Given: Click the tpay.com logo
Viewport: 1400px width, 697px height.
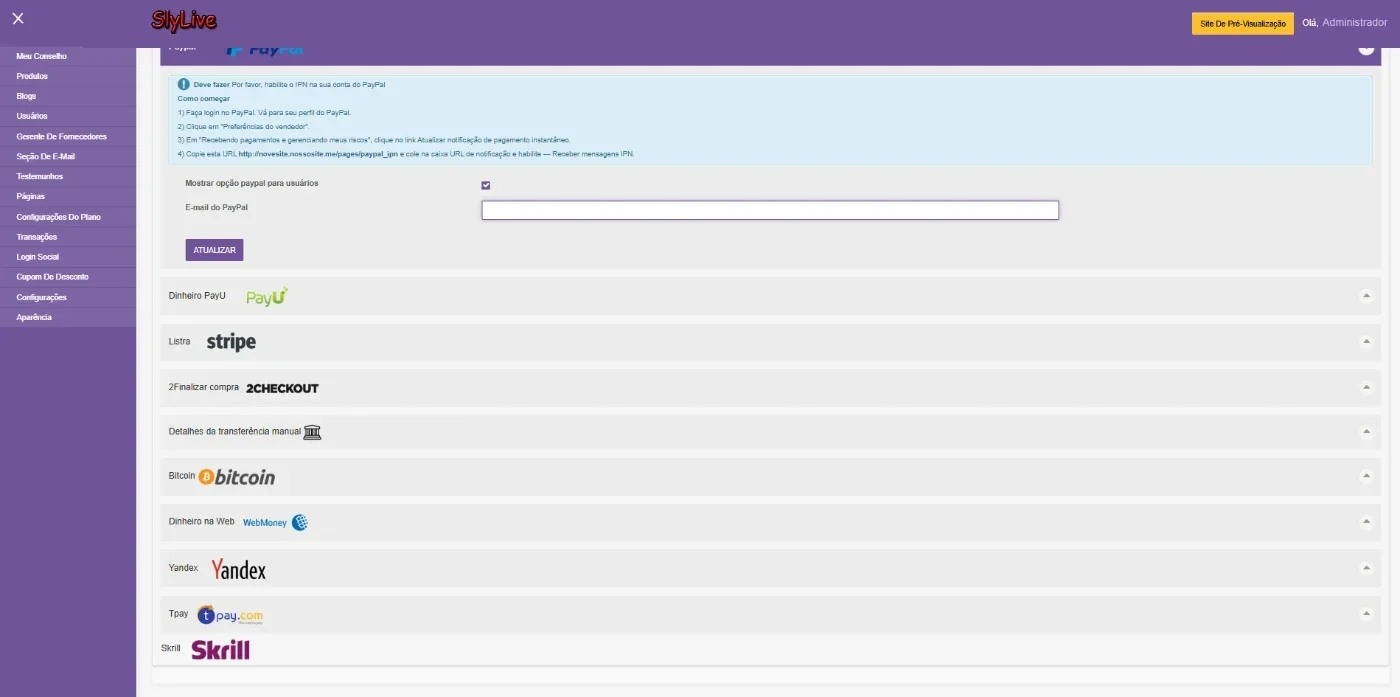Looking at the screenshot, I should [230, 615].
